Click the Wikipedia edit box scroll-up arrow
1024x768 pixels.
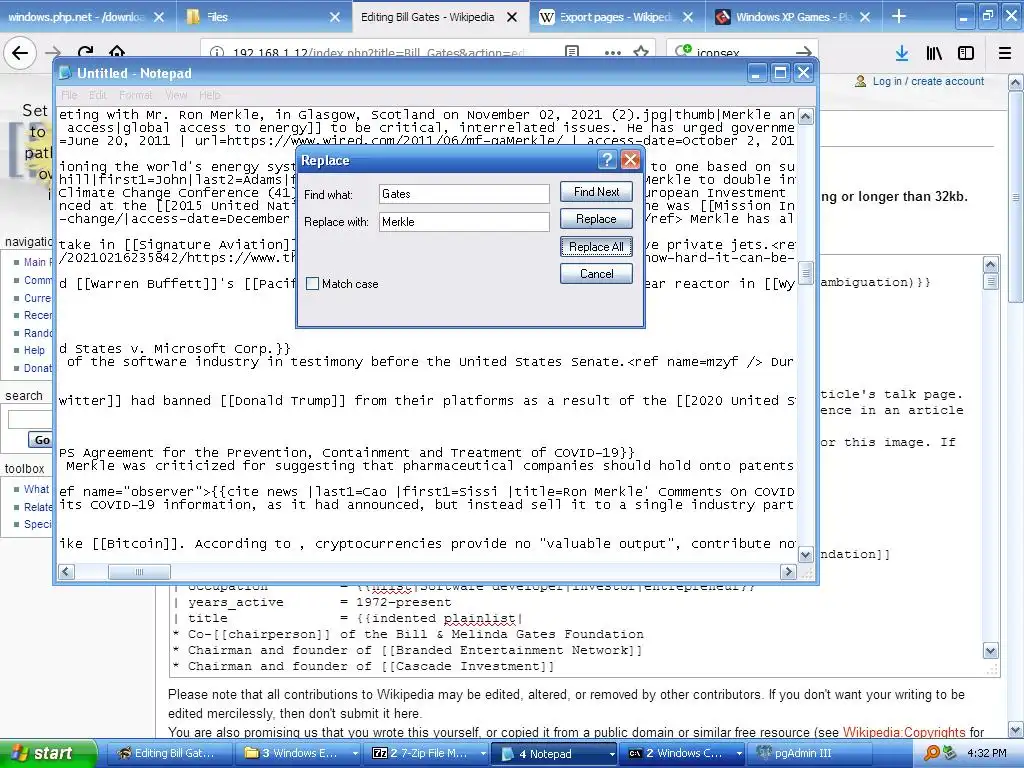coord(991,264)
